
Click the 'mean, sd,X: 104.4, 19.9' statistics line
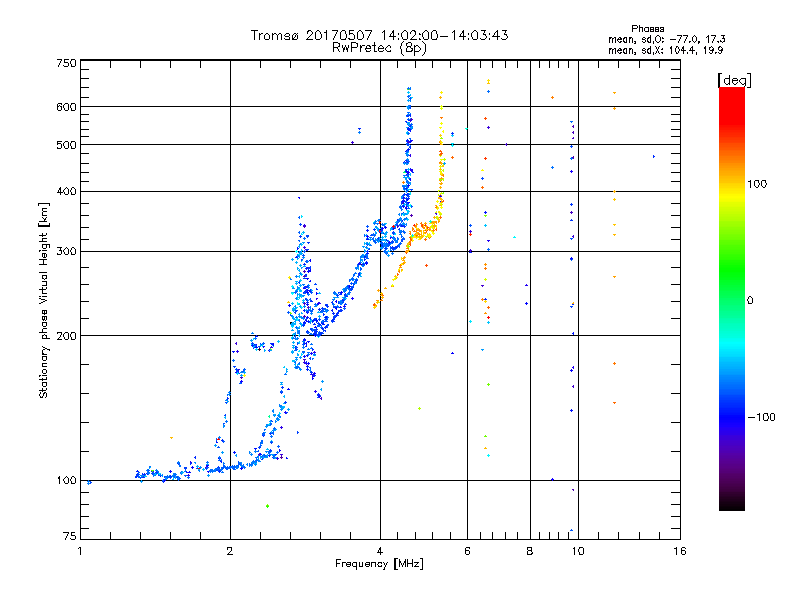tap(665, 50)
